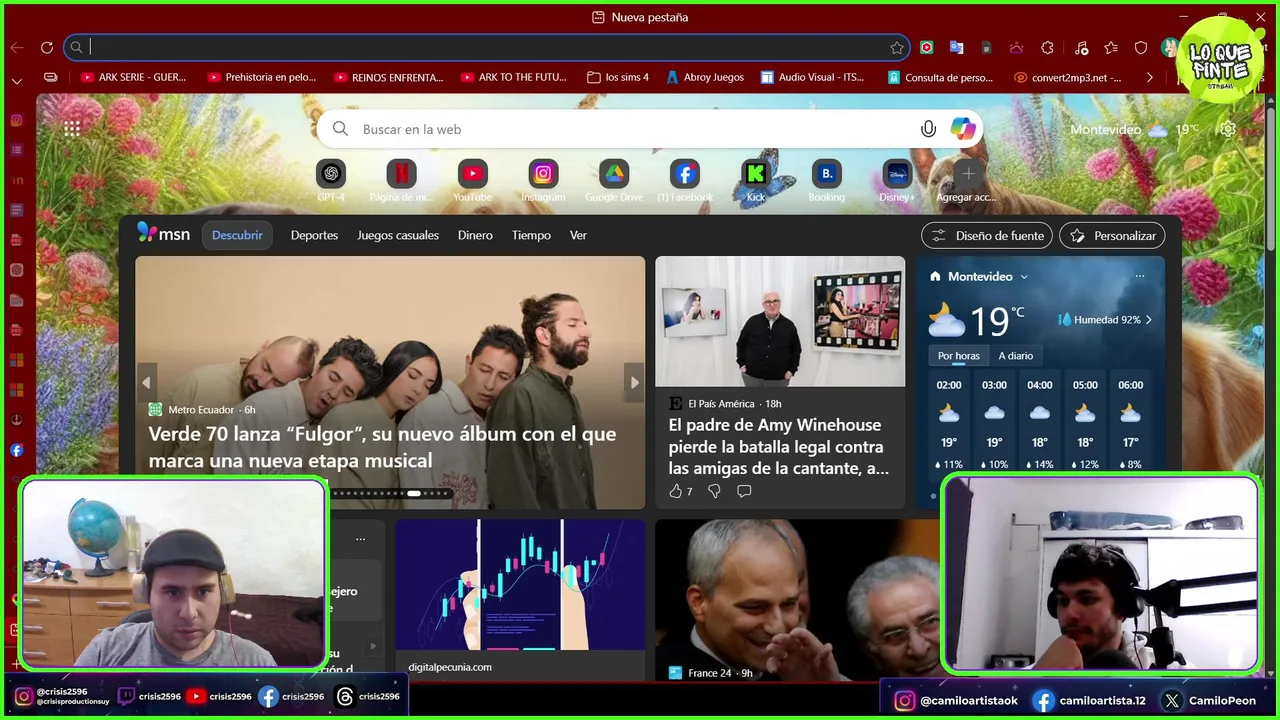Open the weather card more options menu
This screenshot has height=720, width=1280.
[1140, 276]
